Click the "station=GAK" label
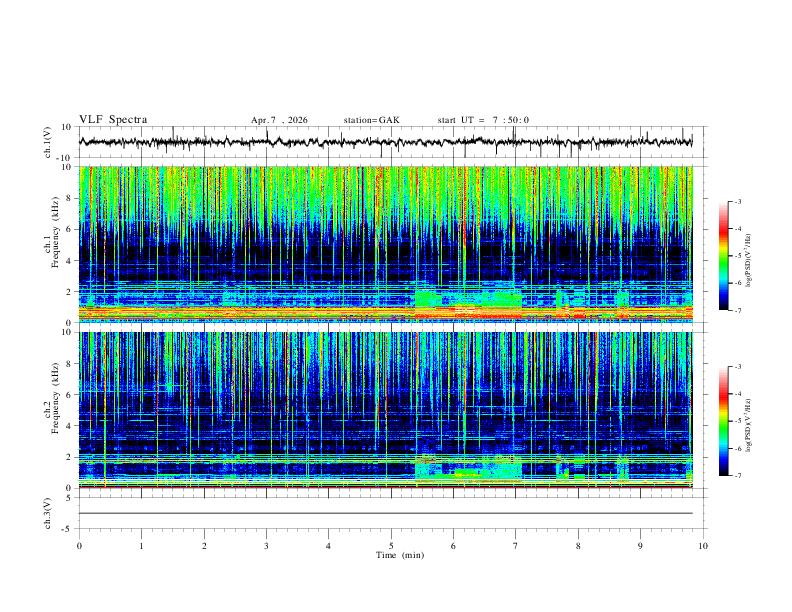The image size is (792, 612). click(372, 120)
